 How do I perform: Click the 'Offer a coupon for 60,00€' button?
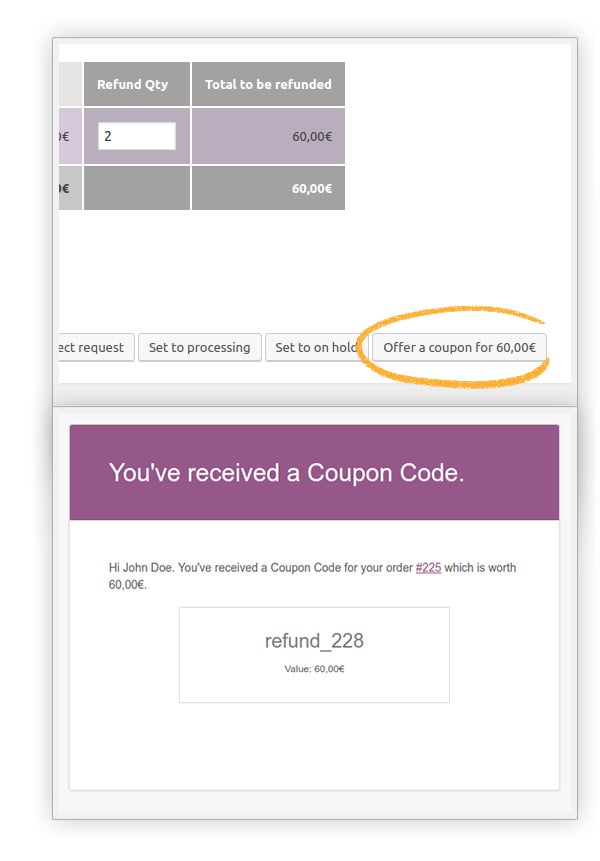(459, 347)
